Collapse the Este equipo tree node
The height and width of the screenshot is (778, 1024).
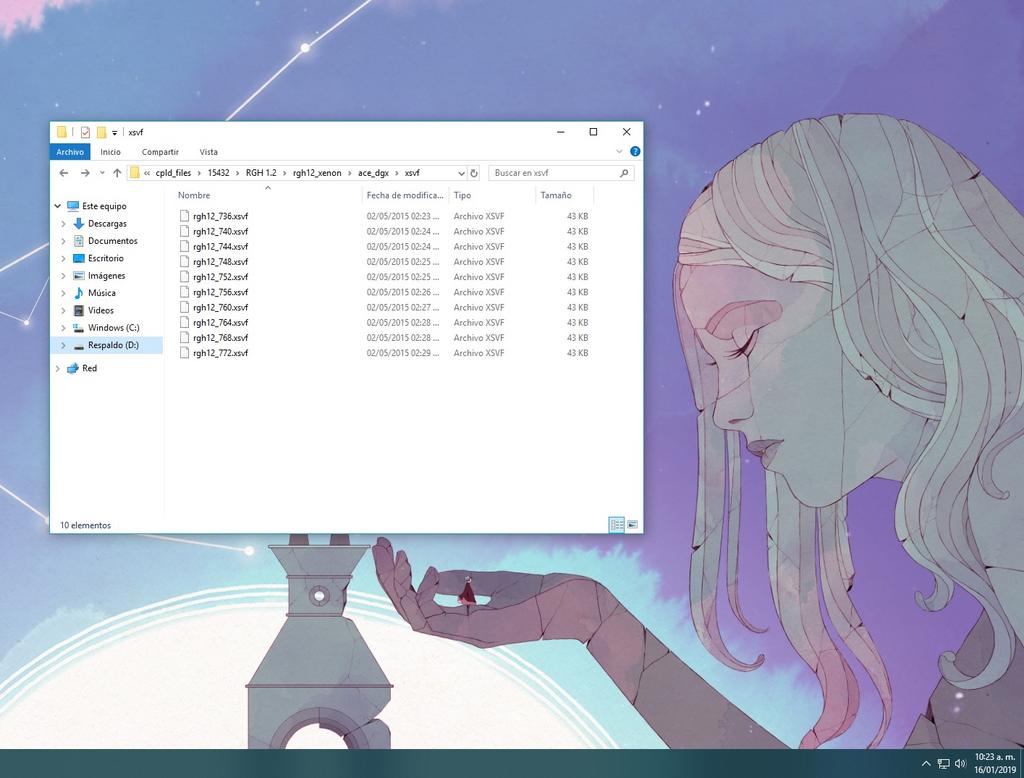point(57,206)
